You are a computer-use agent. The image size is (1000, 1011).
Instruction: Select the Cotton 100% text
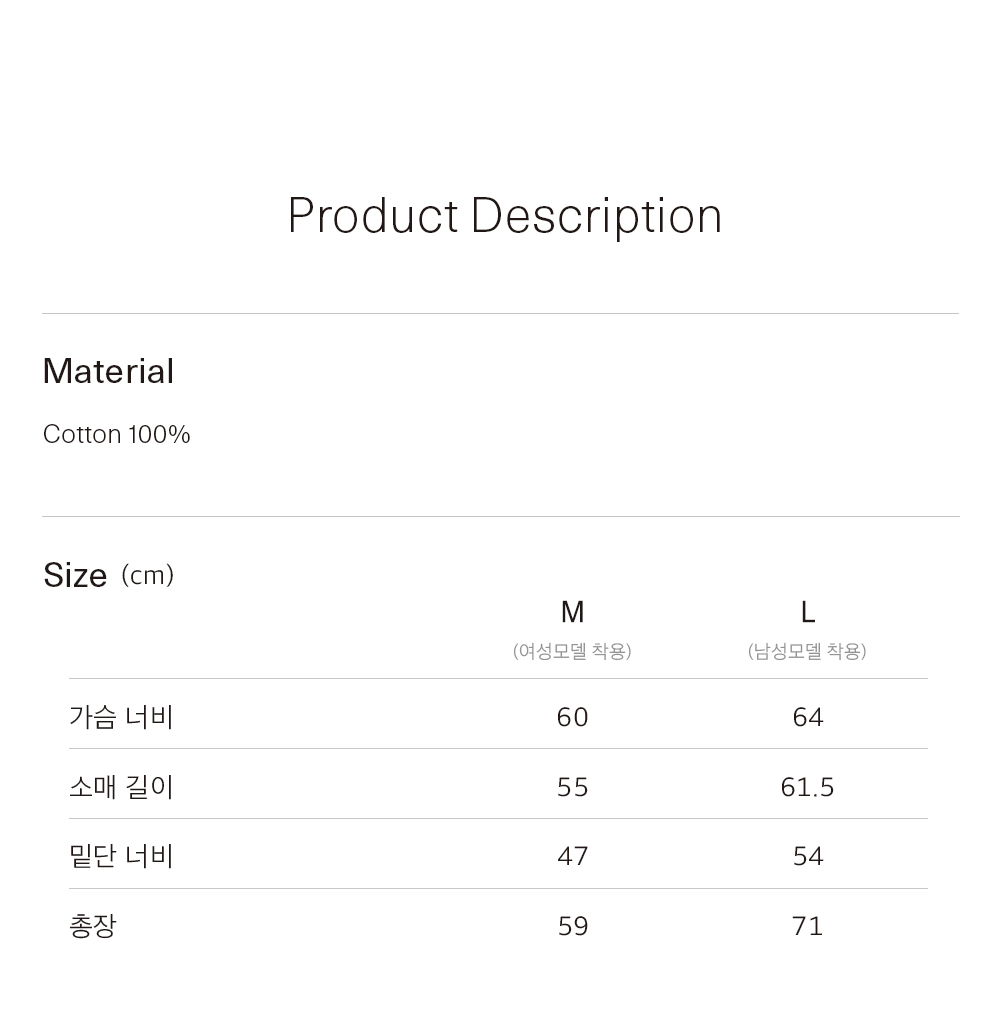116,435
